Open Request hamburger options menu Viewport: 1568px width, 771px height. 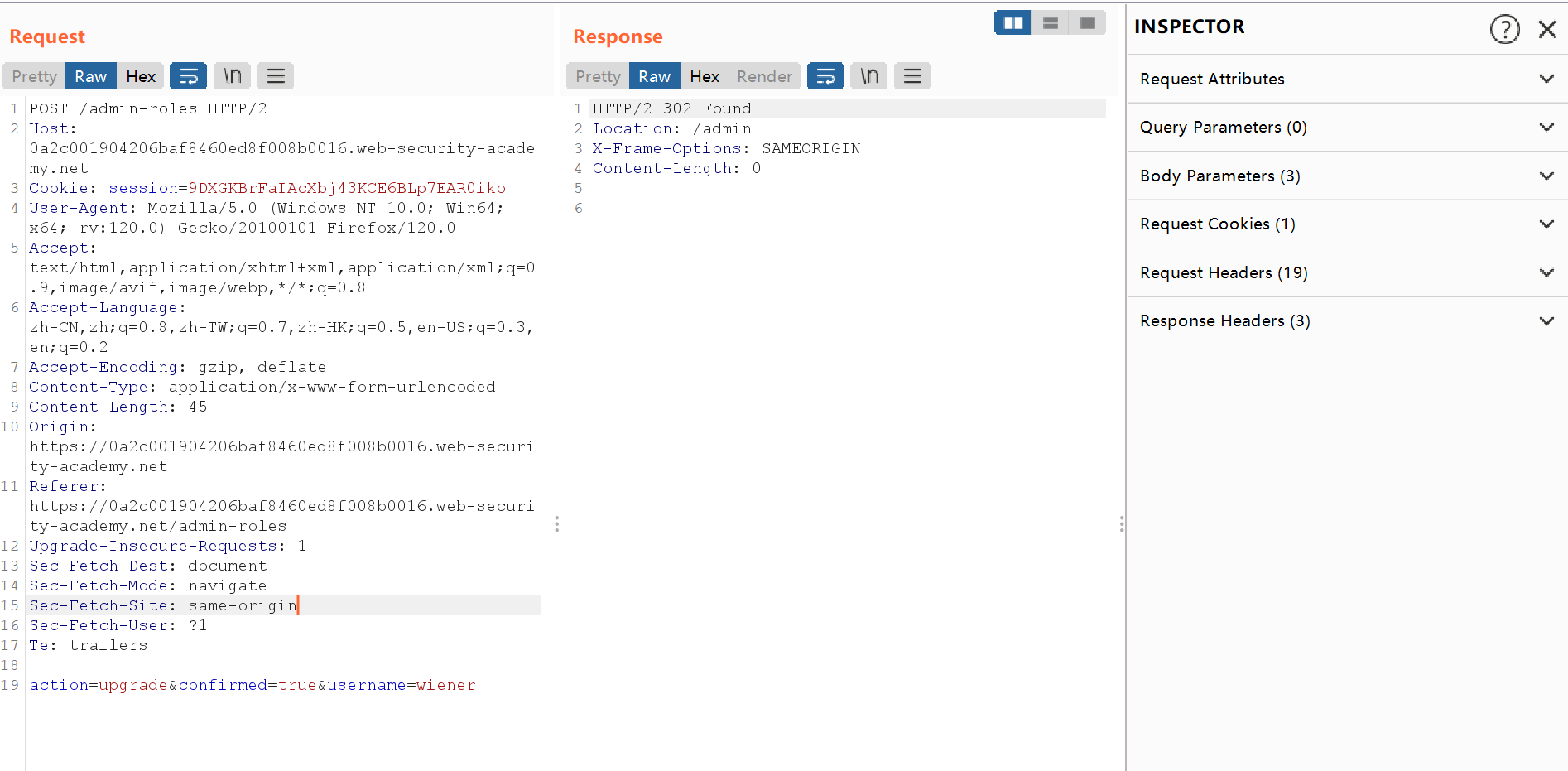pyautogui.click(x=276, y=76)
